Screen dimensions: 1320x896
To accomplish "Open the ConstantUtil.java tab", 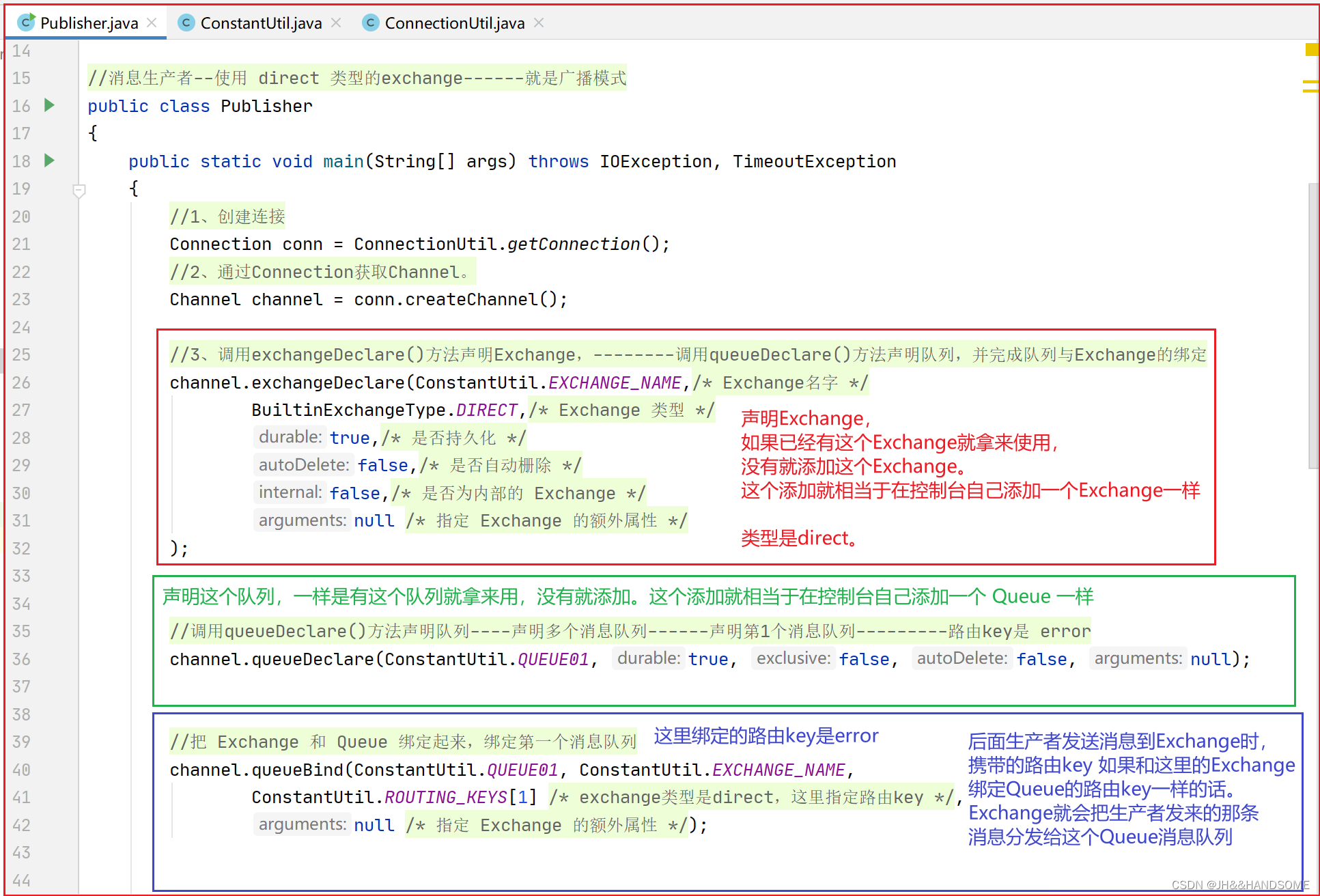I will (261, 23).
